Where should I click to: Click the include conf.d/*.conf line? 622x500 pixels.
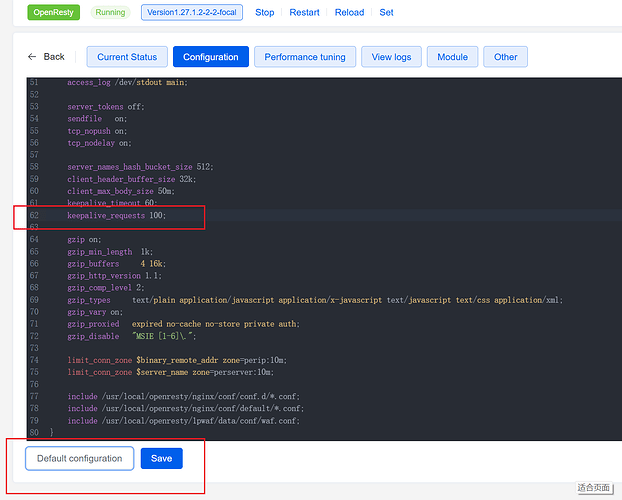[184, 396]
